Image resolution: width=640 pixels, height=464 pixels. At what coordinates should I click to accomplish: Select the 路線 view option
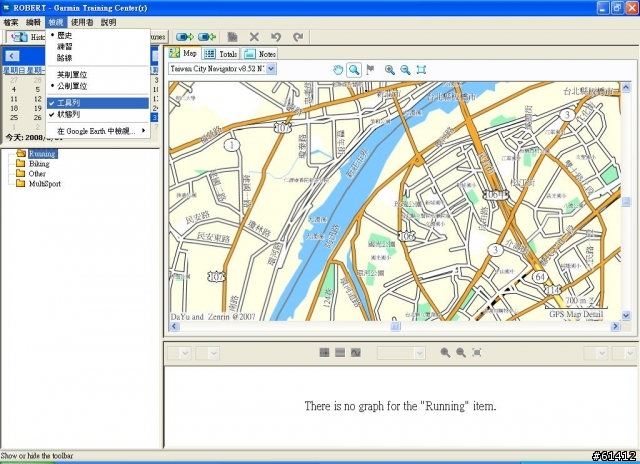click(x=98, y=58)
